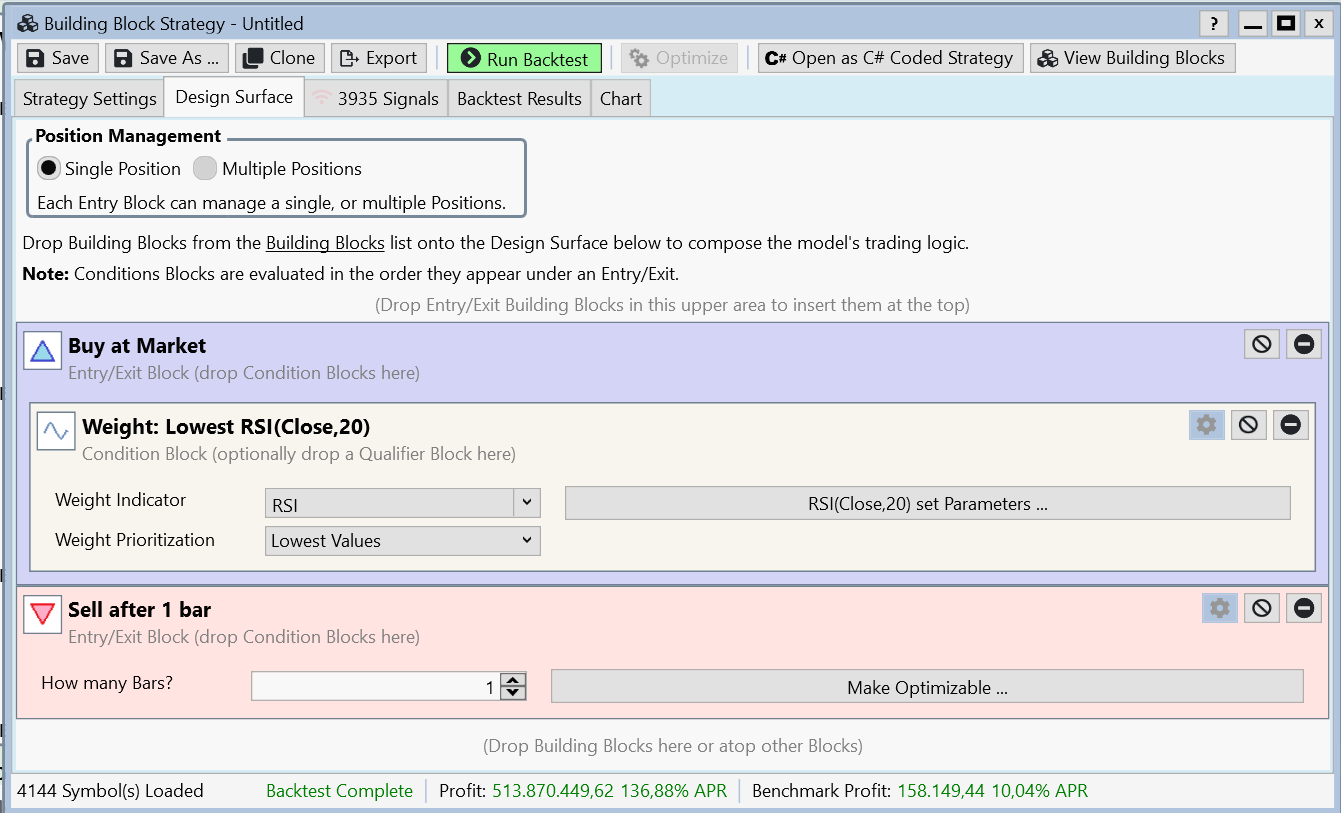The width and height of the screenshot is (1341, 813).
Task: Click the help question mark button
Action: tap(1213, 24)
